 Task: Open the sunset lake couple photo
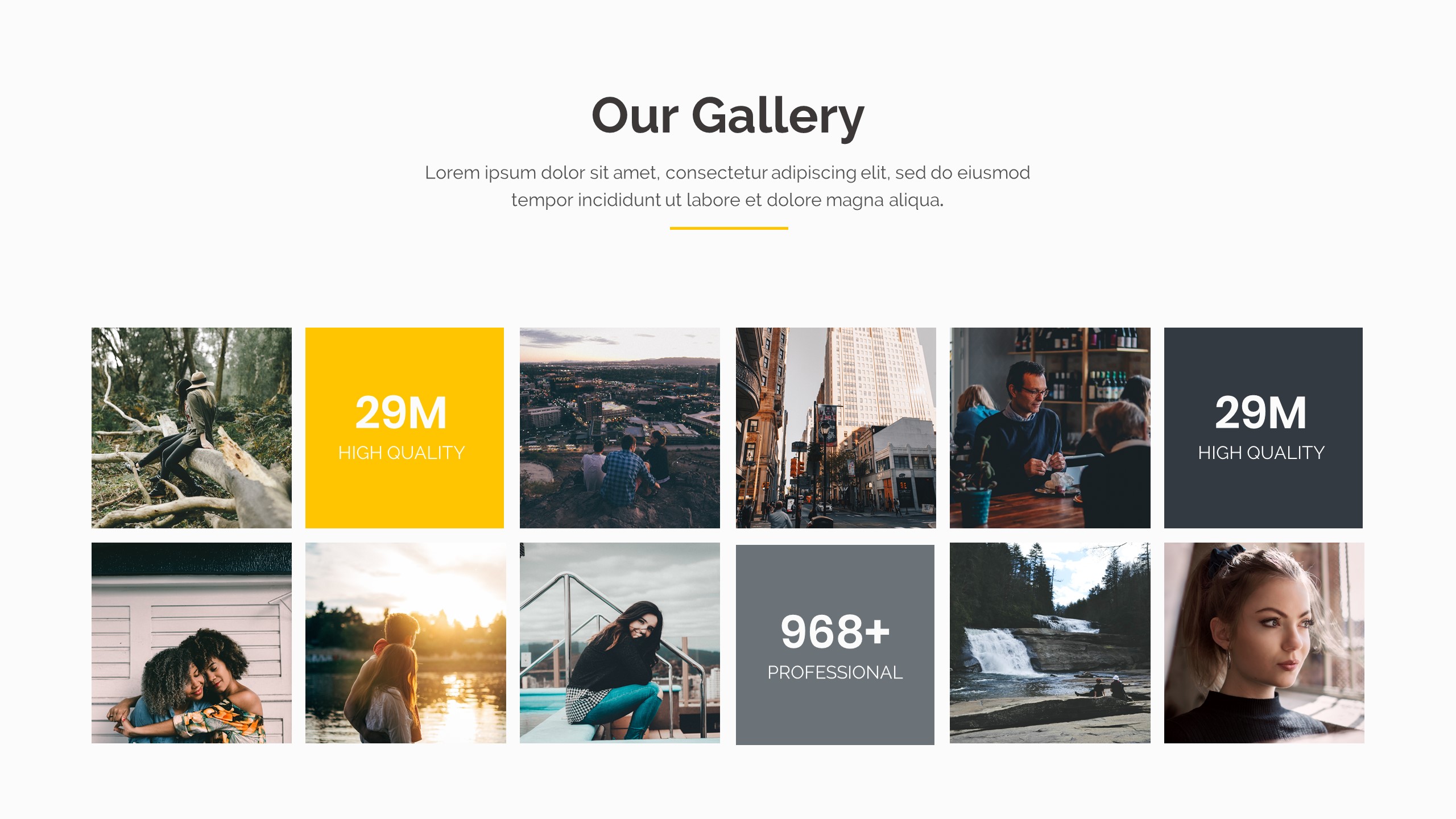coord(406,643)
